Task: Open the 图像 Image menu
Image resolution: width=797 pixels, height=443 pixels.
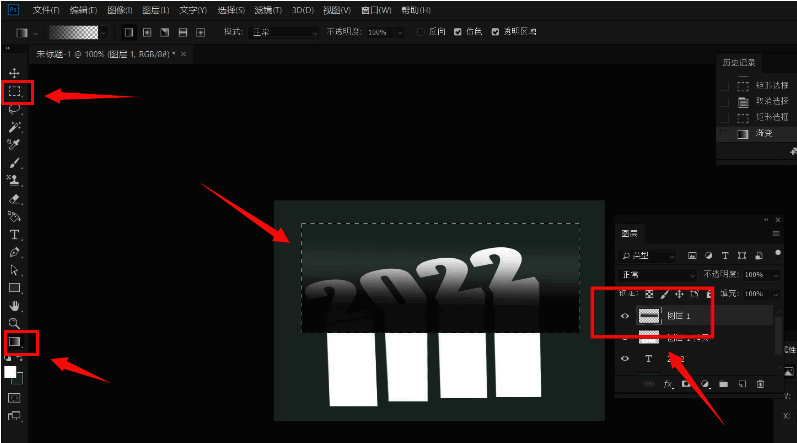Action: (x=120, y=10)
